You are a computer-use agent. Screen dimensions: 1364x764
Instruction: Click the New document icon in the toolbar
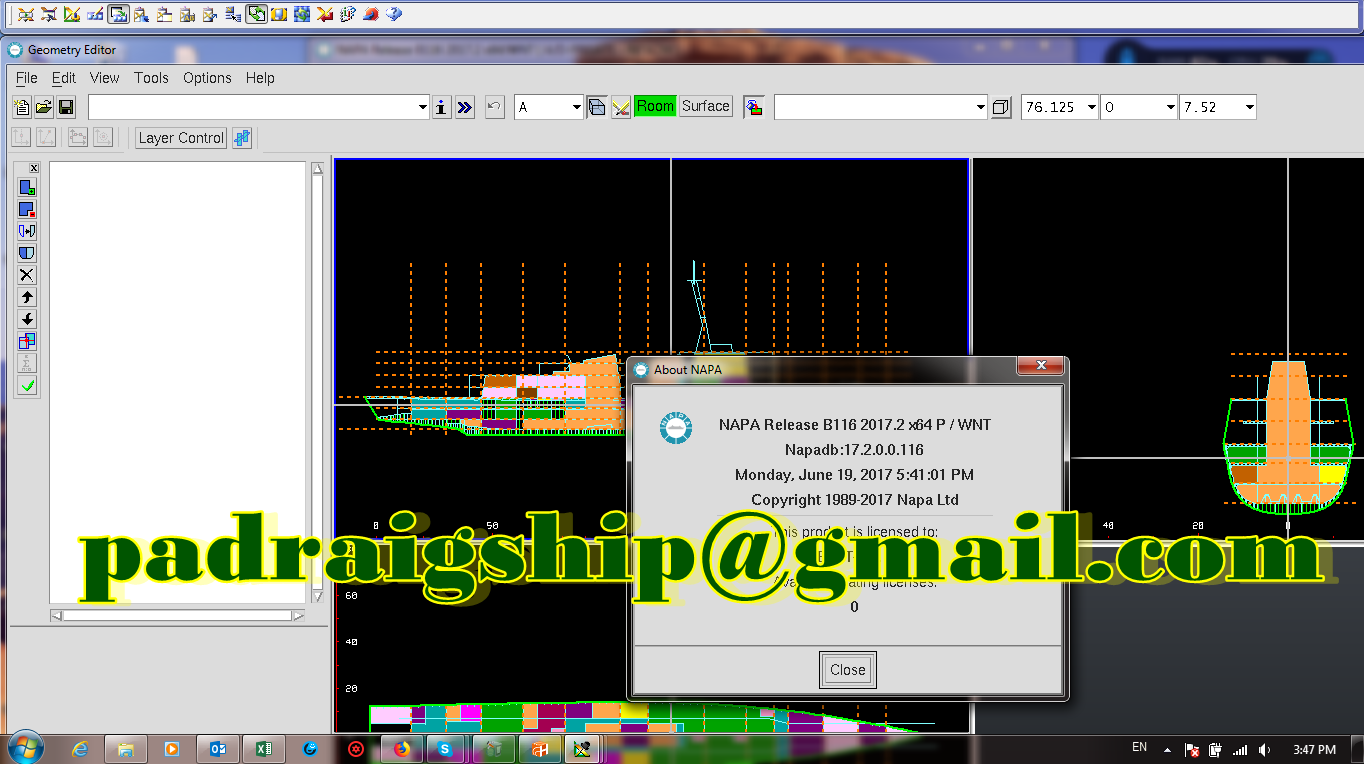click(22, 107)
